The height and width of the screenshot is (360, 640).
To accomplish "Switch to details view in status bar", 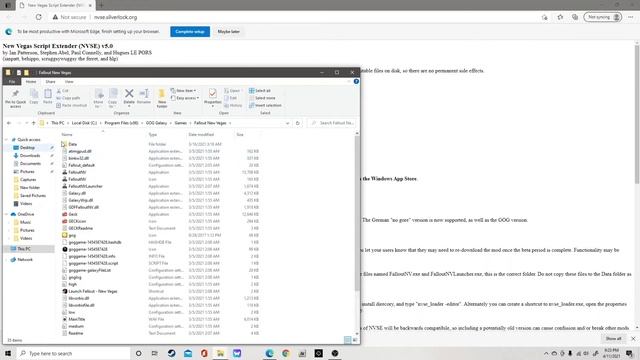I will tap(347, 340).
